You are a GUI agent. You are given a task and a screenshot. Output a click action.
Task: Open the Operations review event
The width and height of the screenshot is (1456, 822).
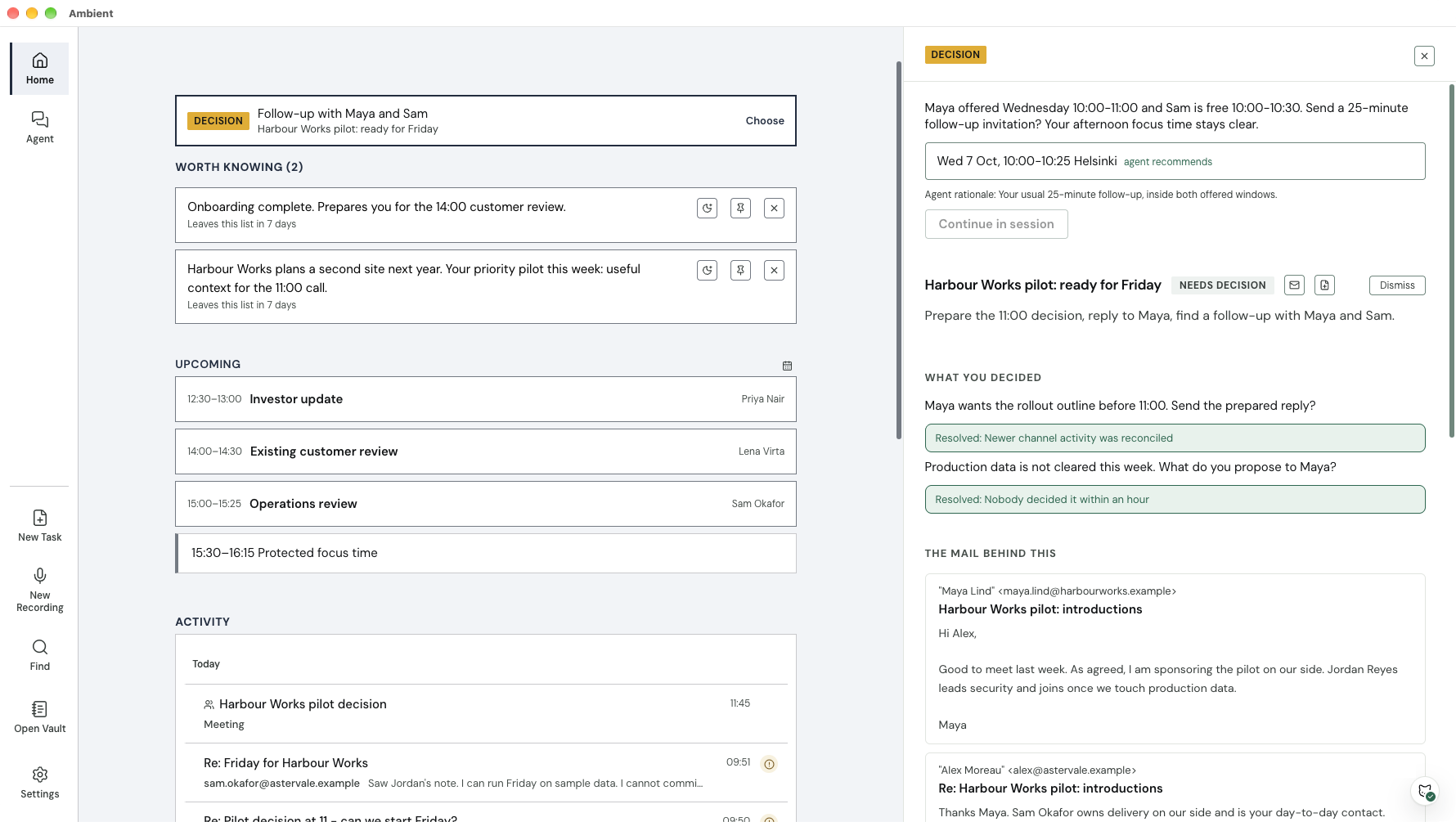coord(486,504)
